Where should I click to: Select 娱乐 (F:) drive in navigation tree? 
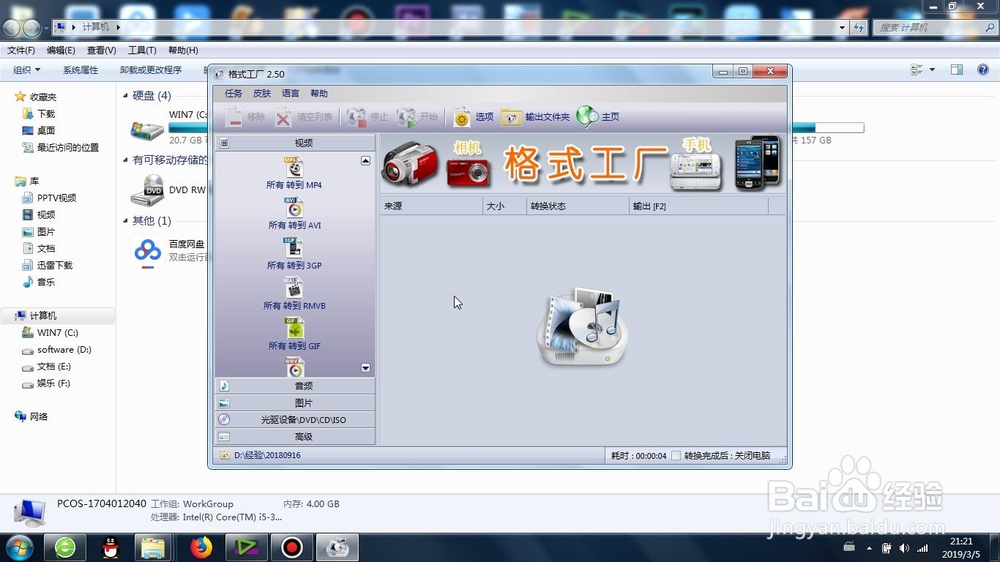tap(54, 383)
